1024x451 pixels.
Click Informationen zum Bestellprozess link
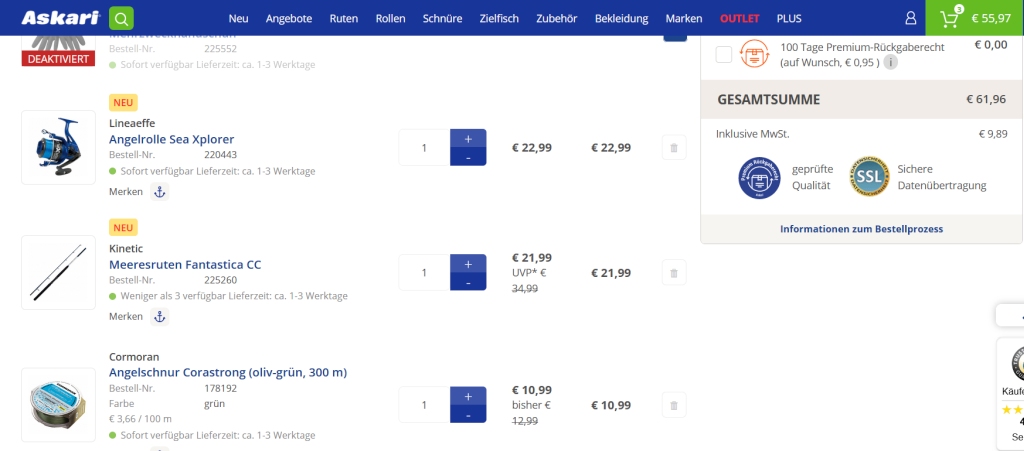pos(861,229)
